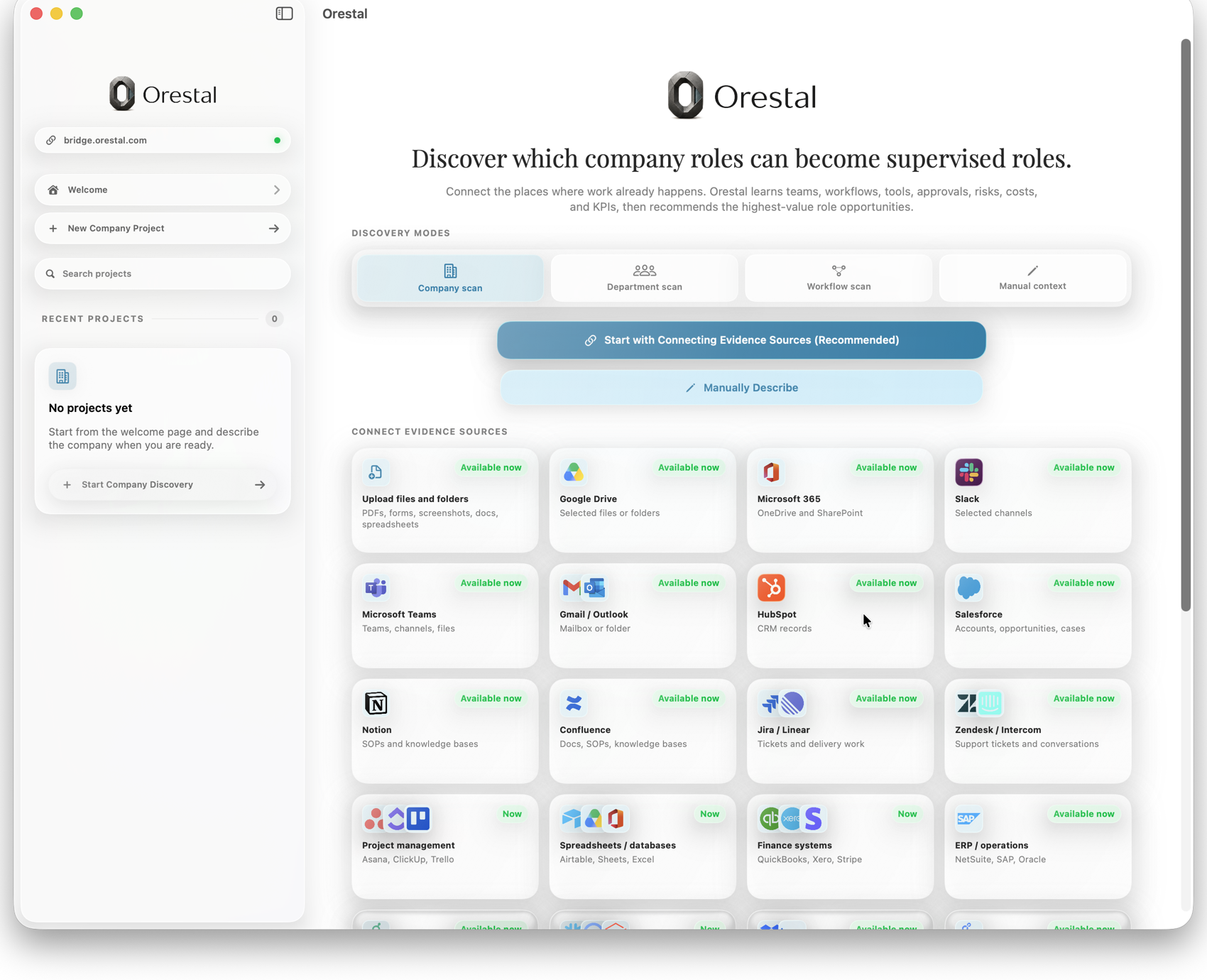Select the Company scan discovery mode
This screenshot has width=1207, height=980.
[x=450, y=278]
